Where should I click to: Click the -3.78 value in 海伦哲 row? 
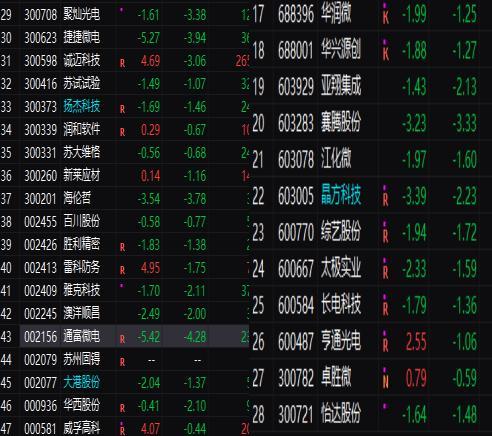(195, 199)
